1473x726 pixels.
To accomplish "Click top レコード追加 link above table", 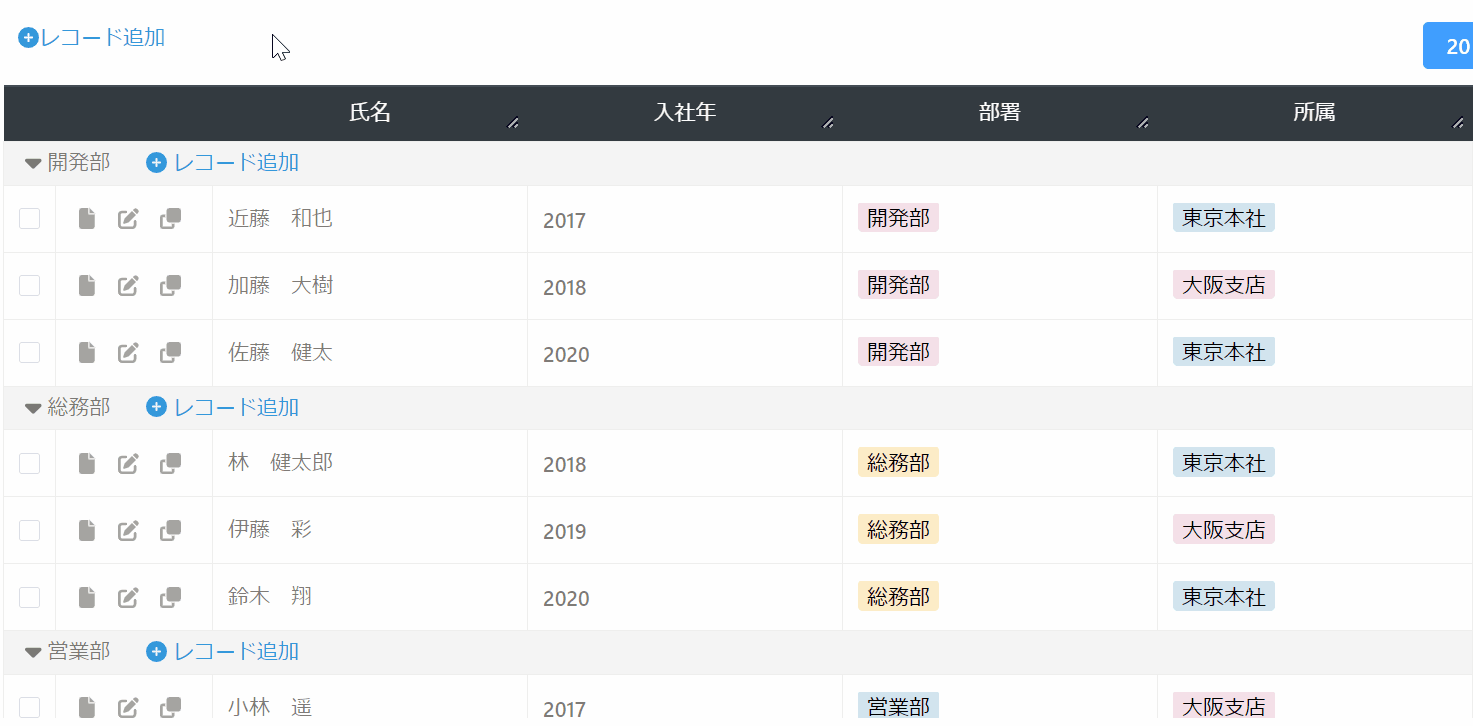I will pyautogui.click(x=92, y=38).
